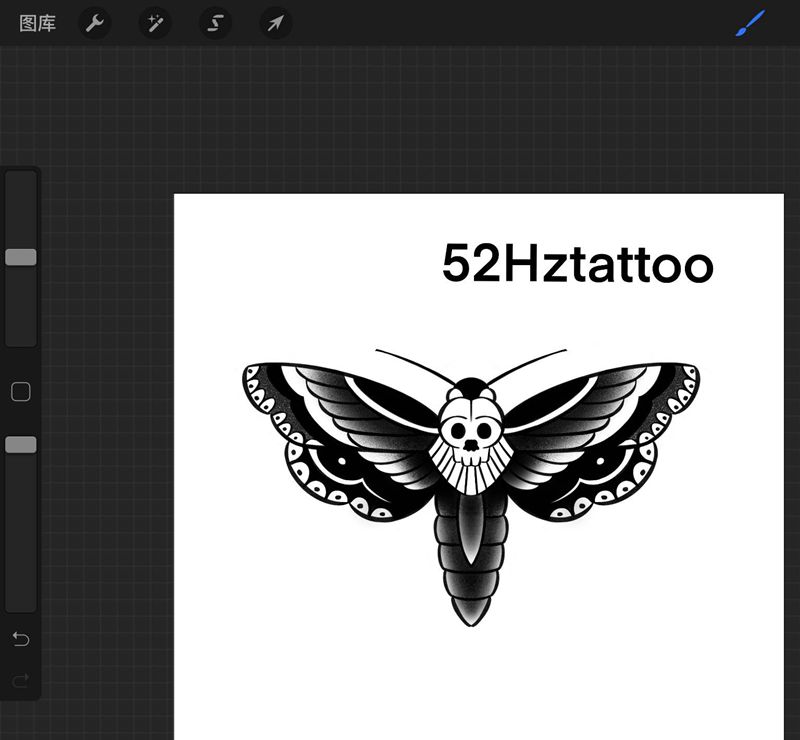Click the brush size slider handle
This screenshot has width=800, height=740.
[21, 257]
